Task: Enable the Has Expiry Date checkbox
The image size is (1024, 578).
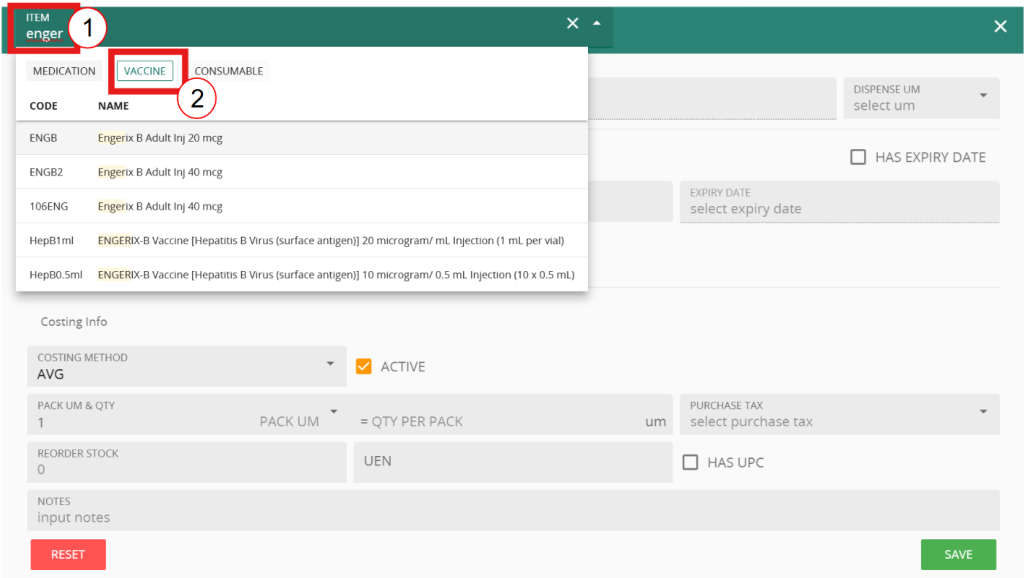Action: [x=858, y=157]
